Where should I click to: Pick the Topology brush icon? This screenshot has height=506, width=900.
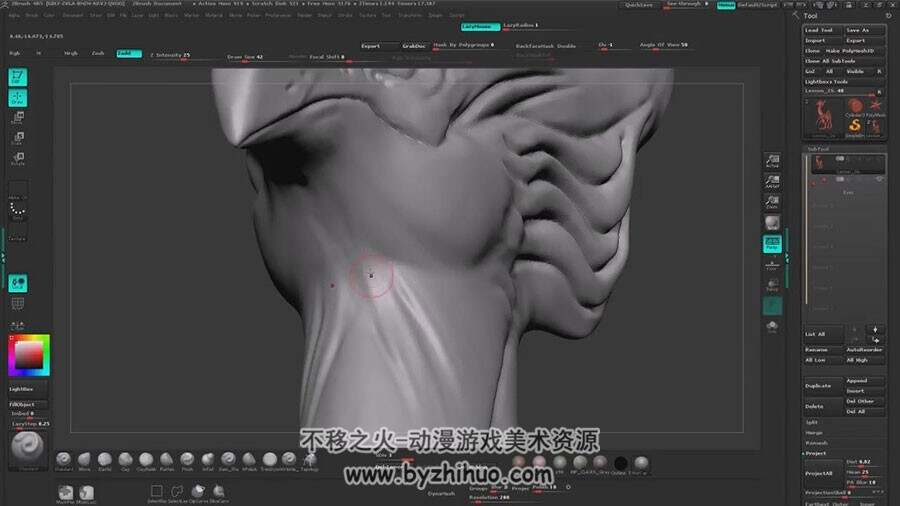tap(309, 460)
